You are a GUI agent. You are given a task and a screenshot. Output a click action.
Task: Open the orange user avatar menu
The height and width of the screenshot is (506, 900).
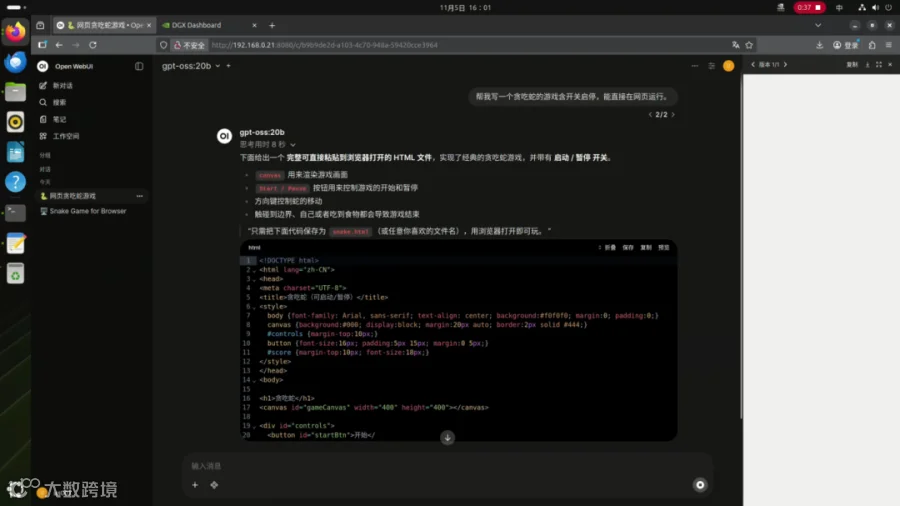click(x=728, y=66)
